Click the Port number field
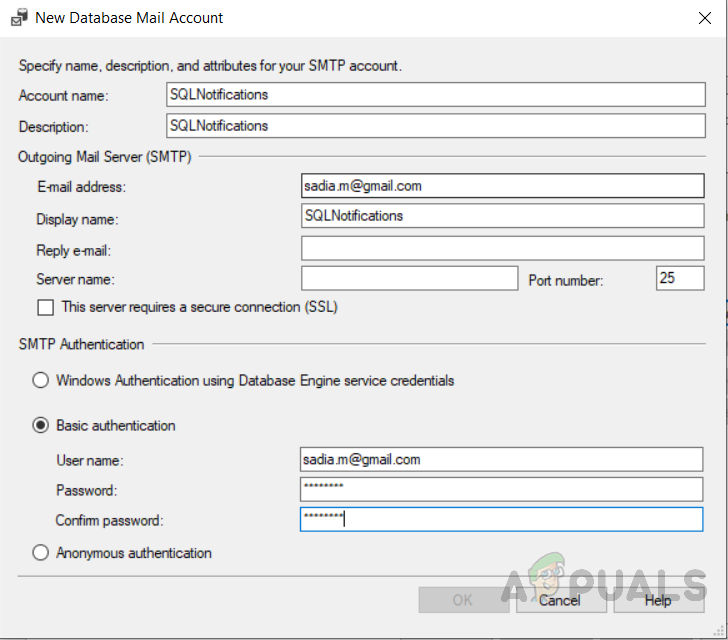This screenshot has height=640, width=728. tap(680, 278)
